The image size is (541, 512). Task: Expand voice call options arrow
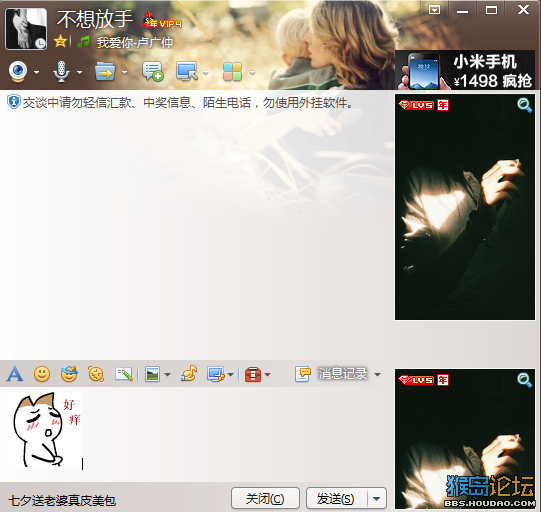pyautogui.click(x=80, y=72)
